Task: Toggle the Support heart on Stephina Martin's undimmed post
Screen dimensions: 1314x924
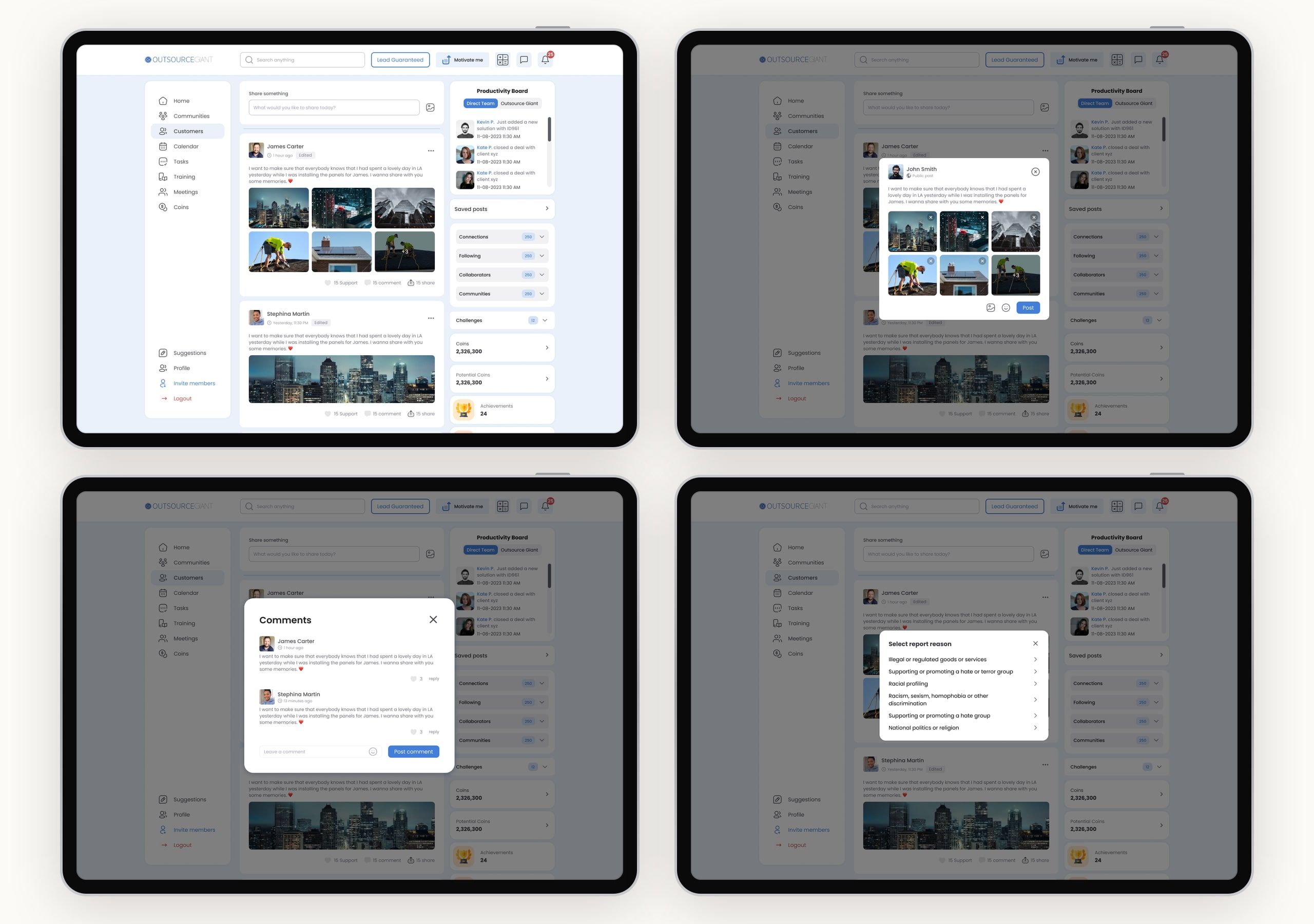Action: point(327,414)
